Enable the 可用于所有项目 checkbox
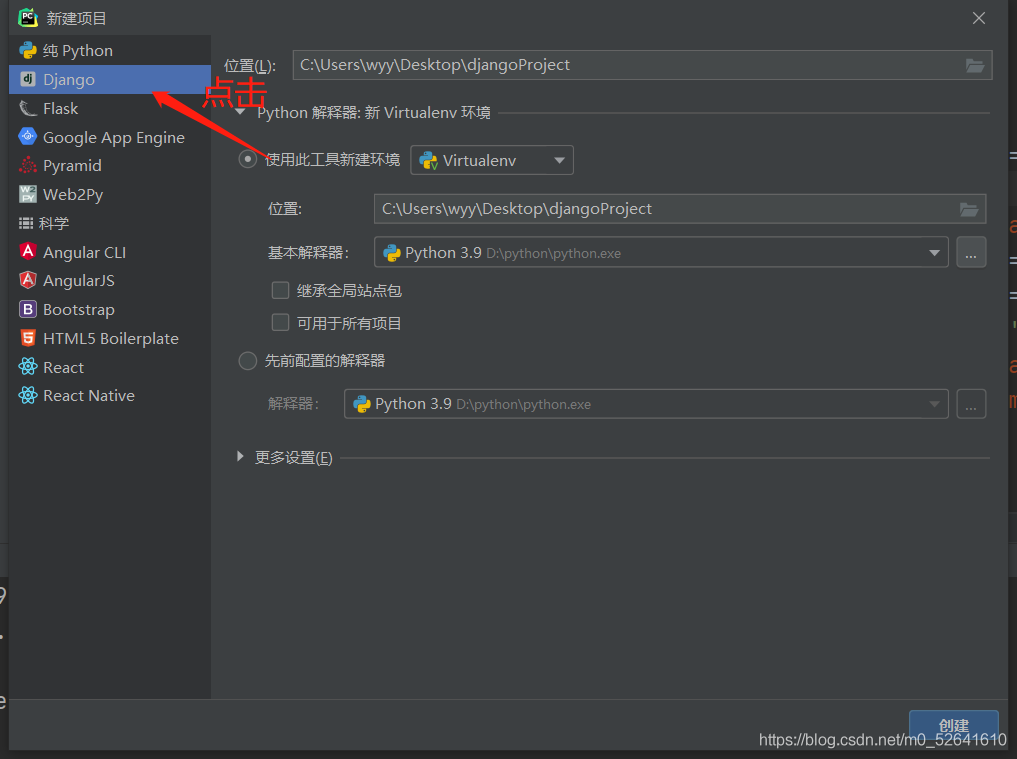This screenshot has height=759, width=1017. click(x=280, y=322)
